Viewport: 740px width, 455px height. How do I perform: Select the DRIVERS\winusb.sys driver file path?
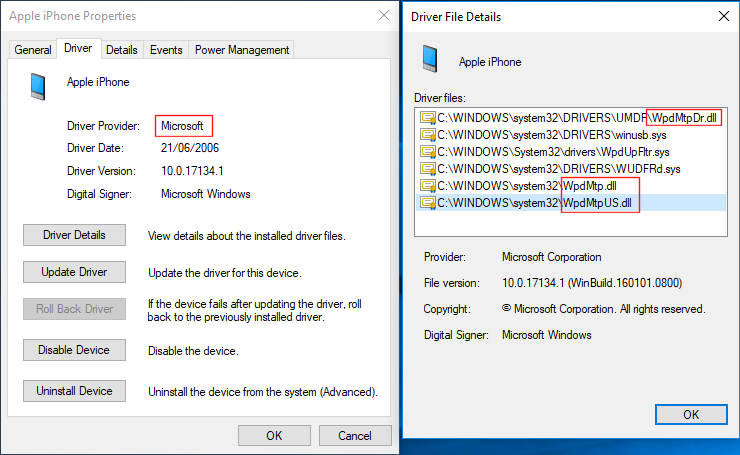coord(552,135)
